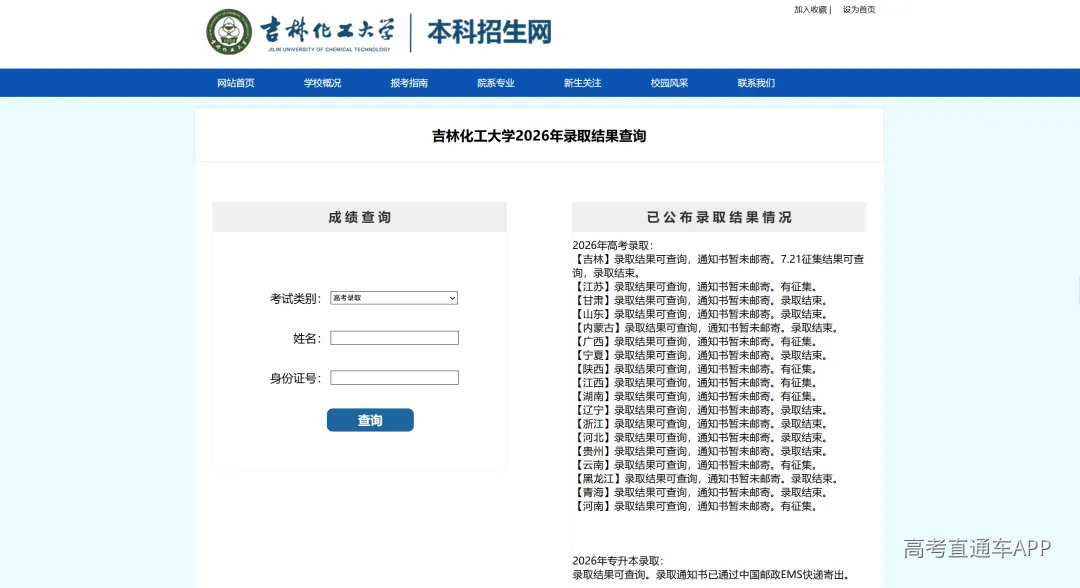
Task: Select the 【河北】 admission status line
Action: tap(700, 437)
